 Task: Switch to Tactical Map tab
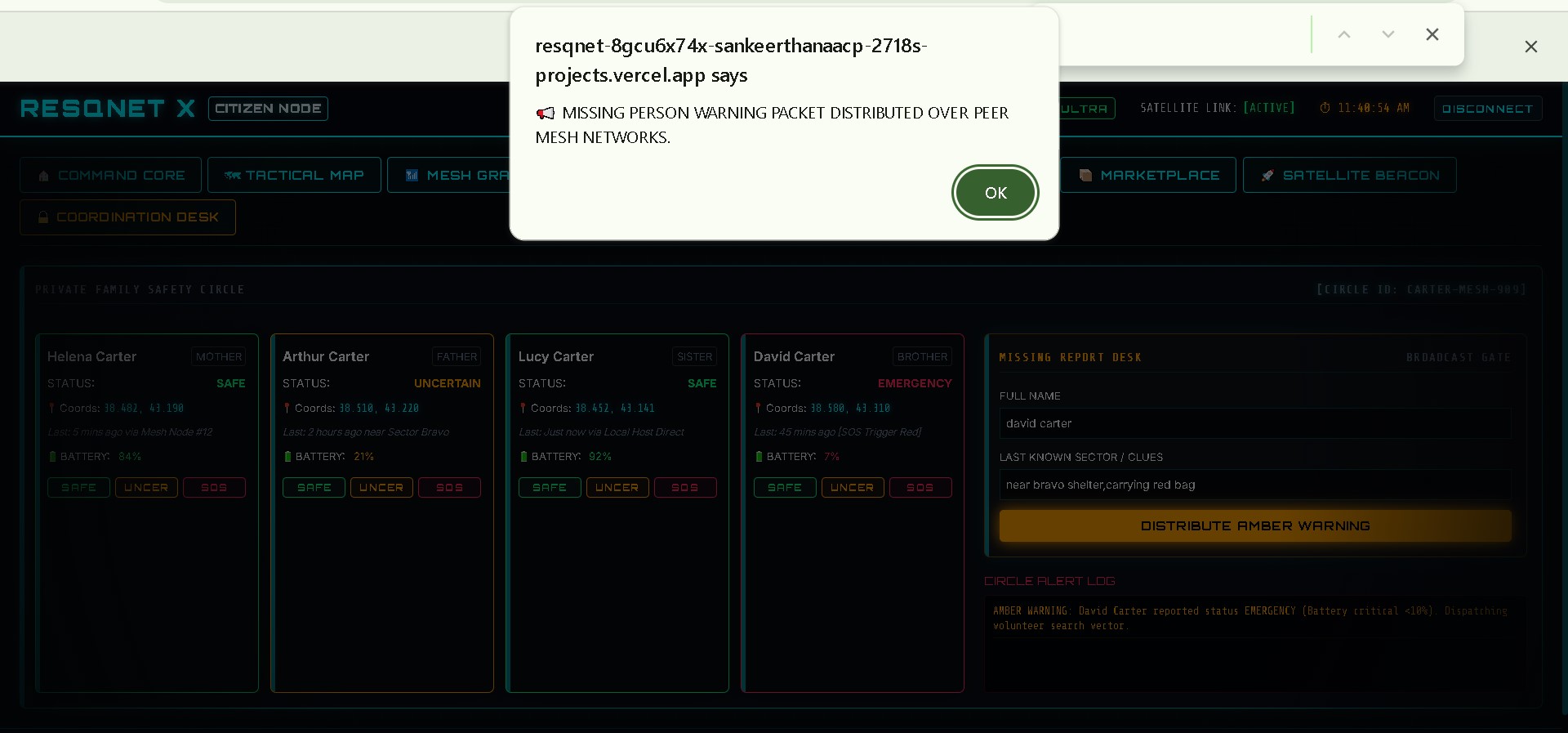(294, 175)
